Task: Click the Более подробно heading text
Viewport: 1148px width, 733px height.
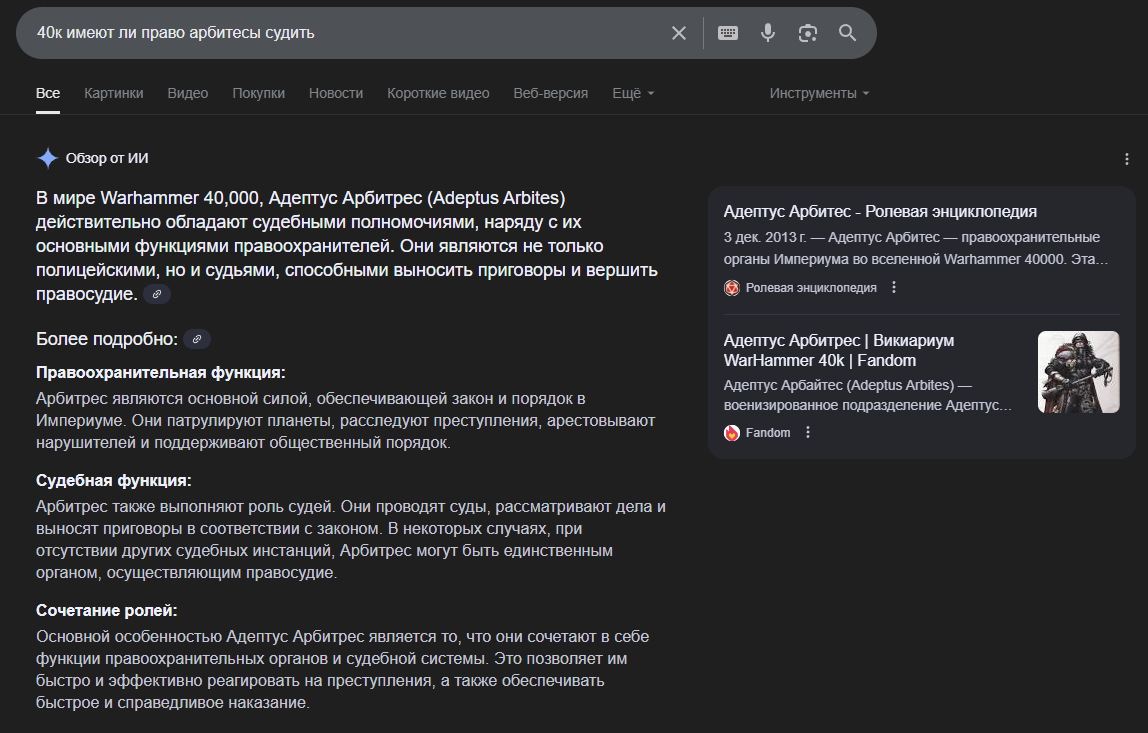Action: (107, 339)
